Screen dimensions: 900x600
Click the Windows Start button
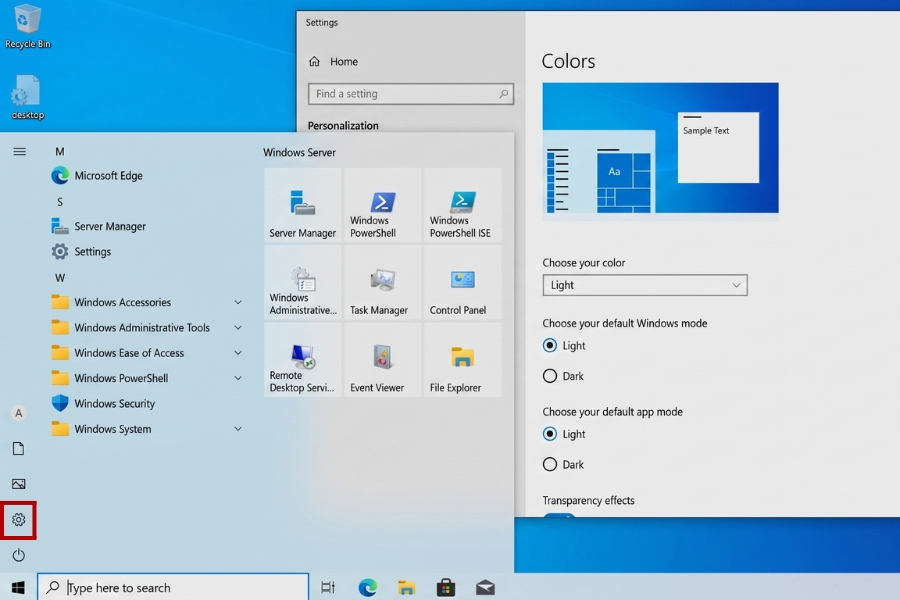pos(18,587)
